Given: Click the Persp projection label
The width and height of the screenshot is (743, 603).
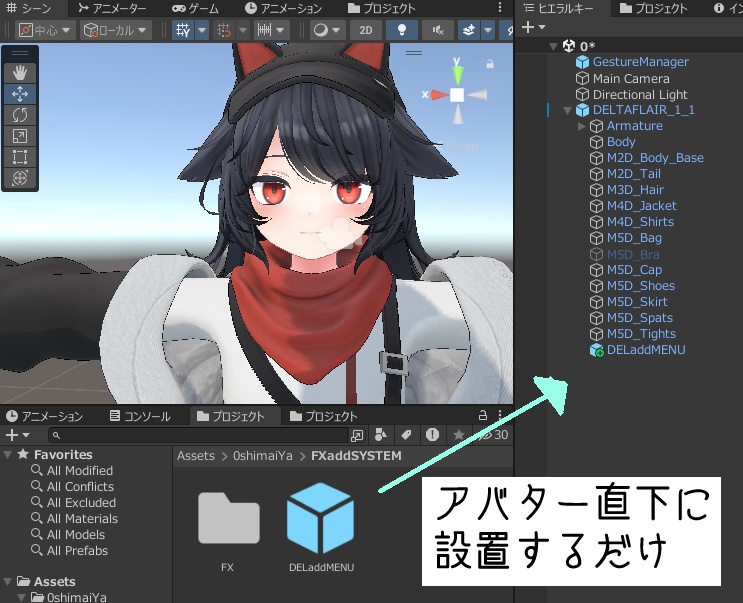Looking at the screenshot, I should click(x=462, y=146).
